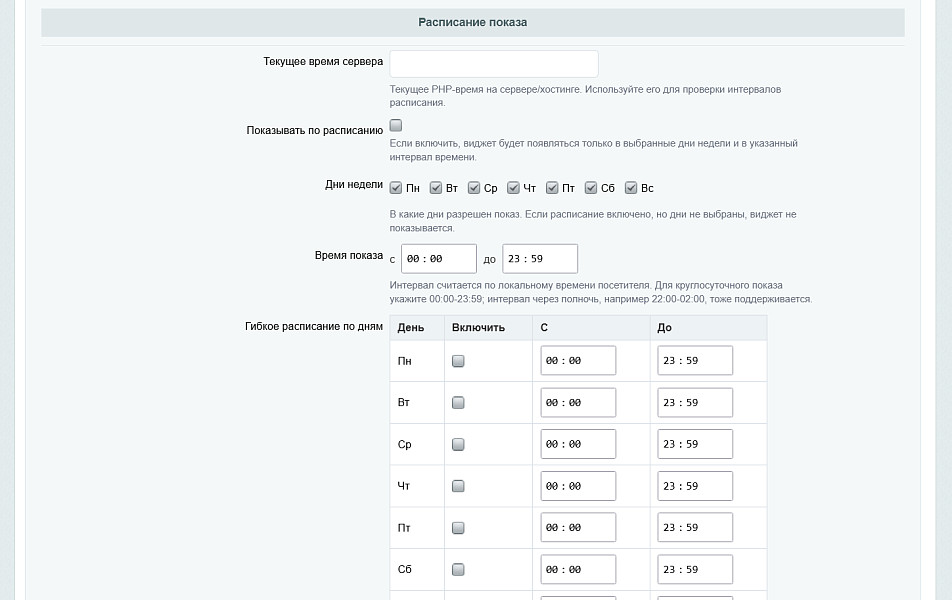Uncheck the Вс weekday checkbox
952x600 pixels.
point(631,188)
